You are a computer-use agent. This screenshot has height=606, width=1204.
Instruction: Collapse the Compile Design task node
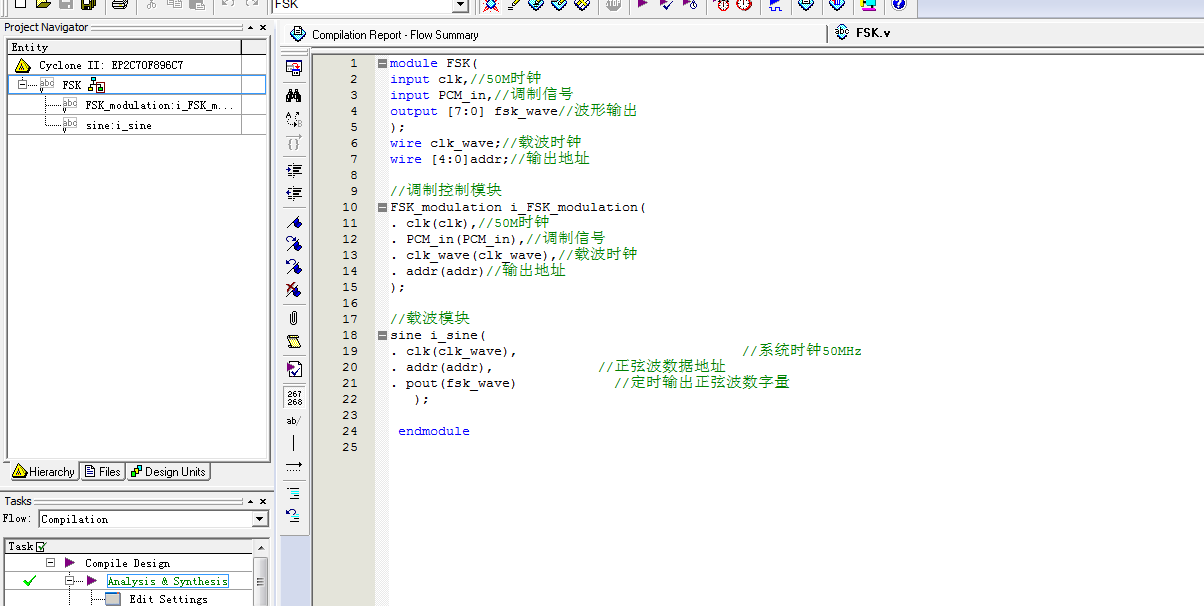(50, 563)
